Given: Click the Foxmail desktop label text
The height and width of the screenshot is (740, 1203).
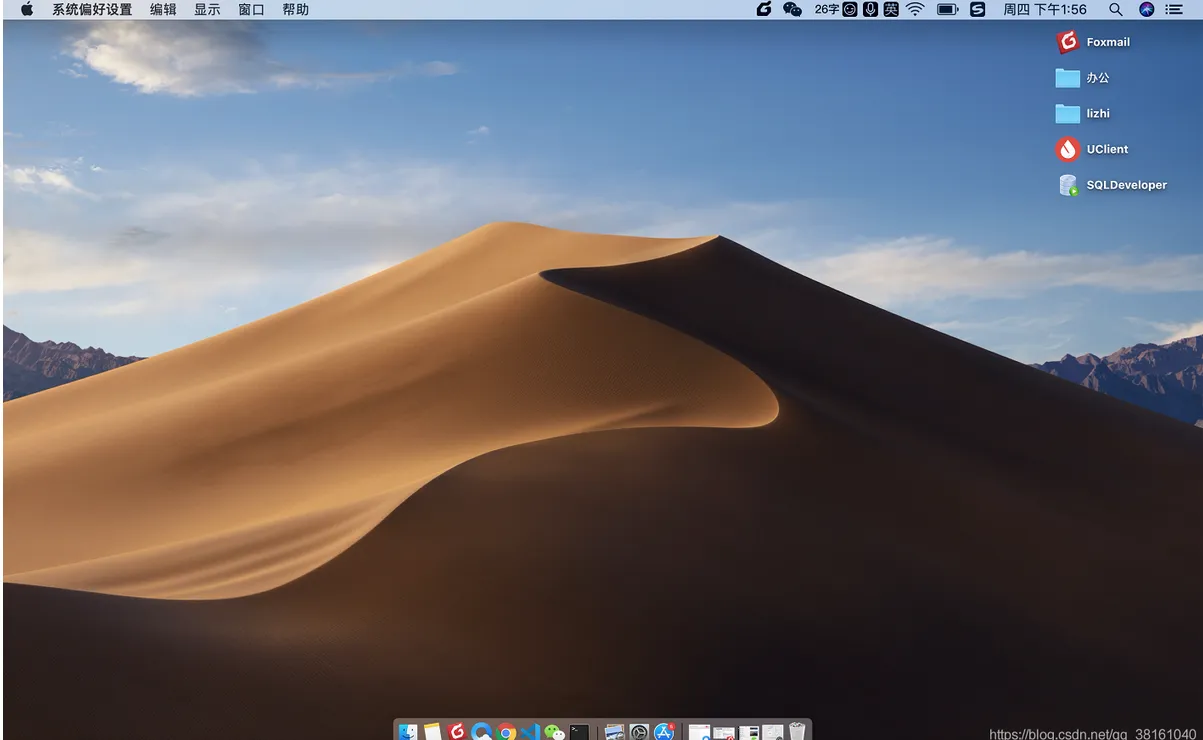Looking at the screenshot, I should [x=1108, y=42].
